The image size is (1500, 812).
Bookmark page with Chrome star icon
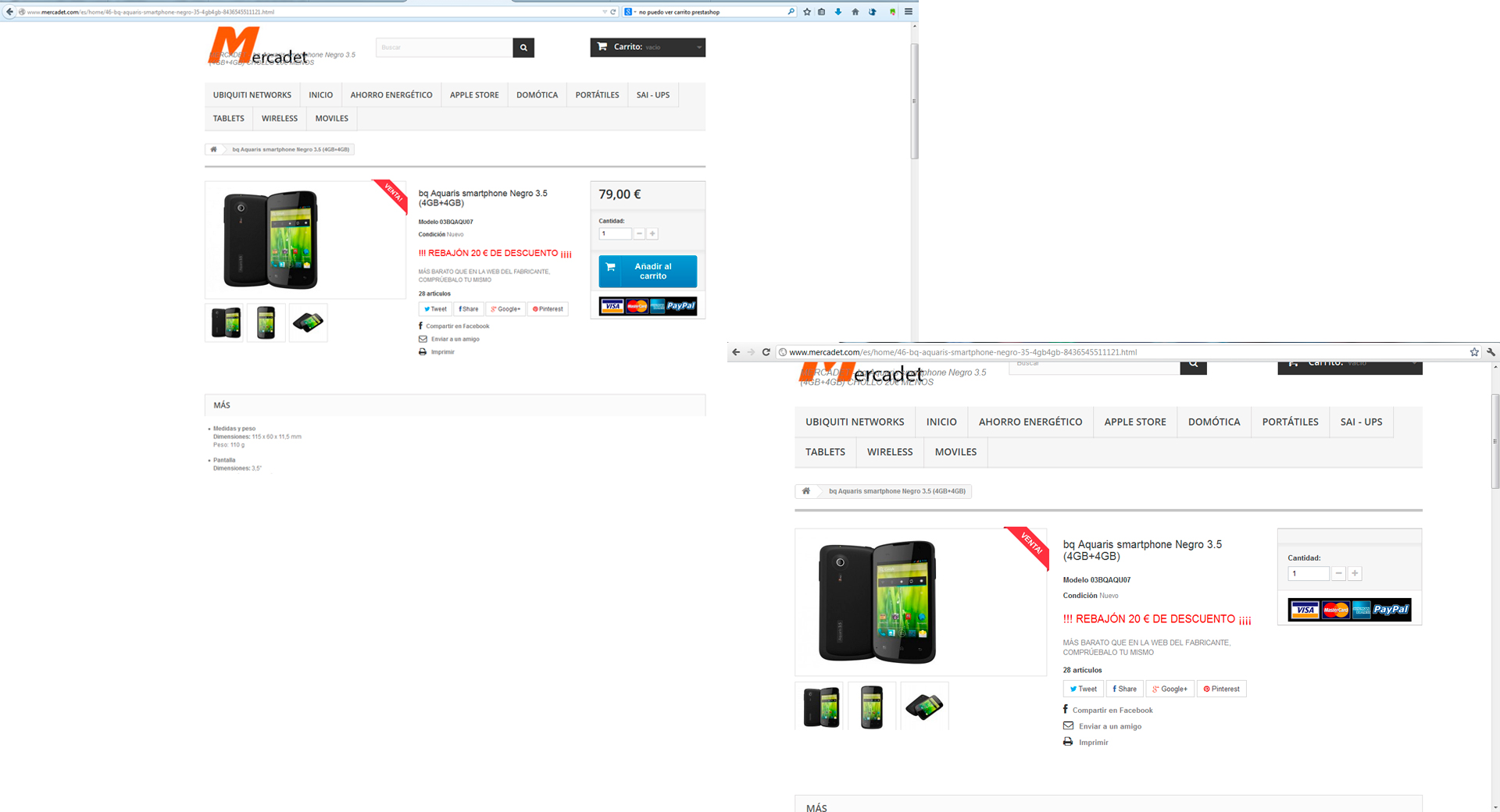click(1474, 352)
